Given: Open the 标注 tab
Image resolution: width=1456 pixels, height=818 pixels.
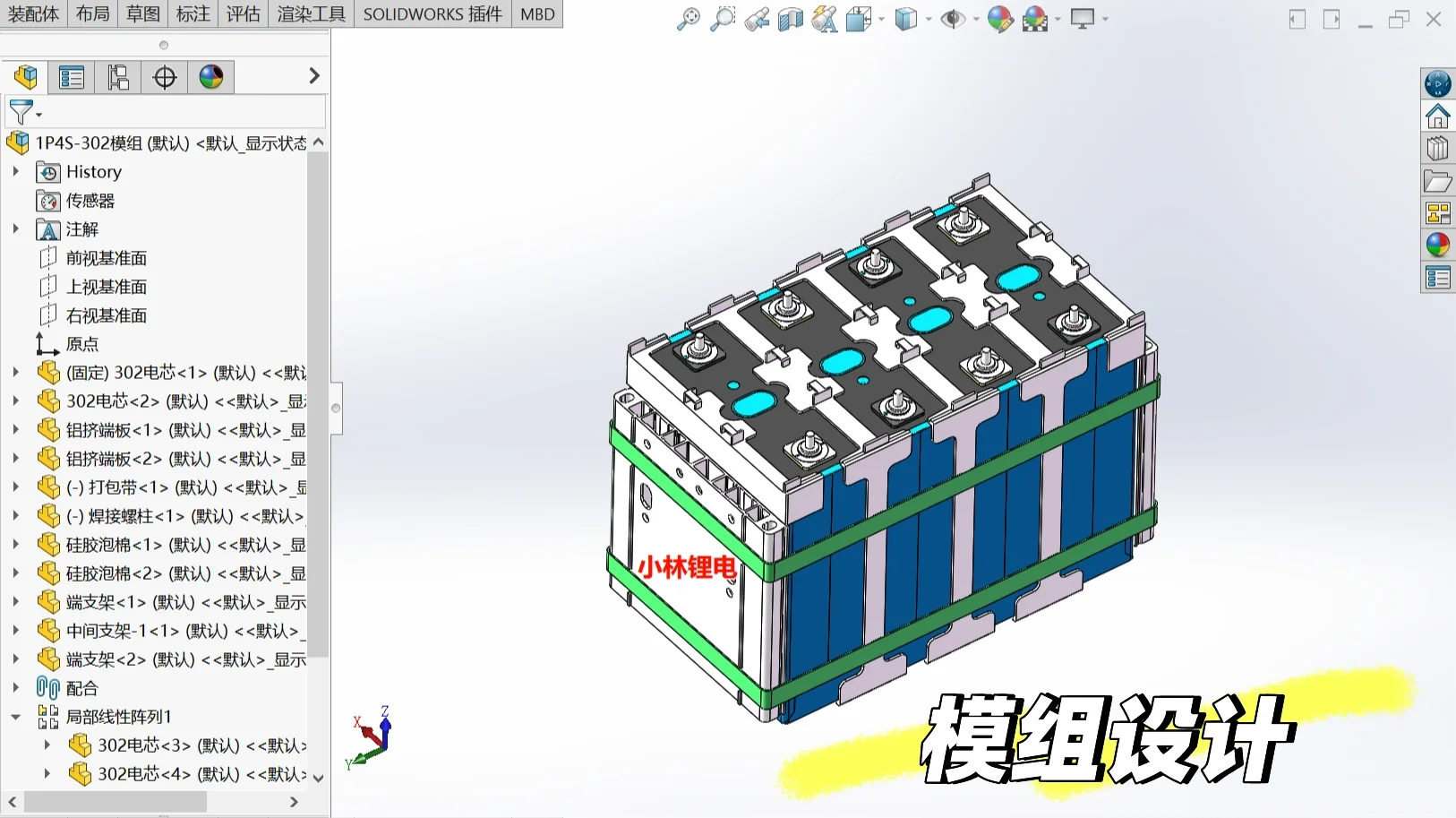Looking at the screenshot, I should tap(193, 14).
